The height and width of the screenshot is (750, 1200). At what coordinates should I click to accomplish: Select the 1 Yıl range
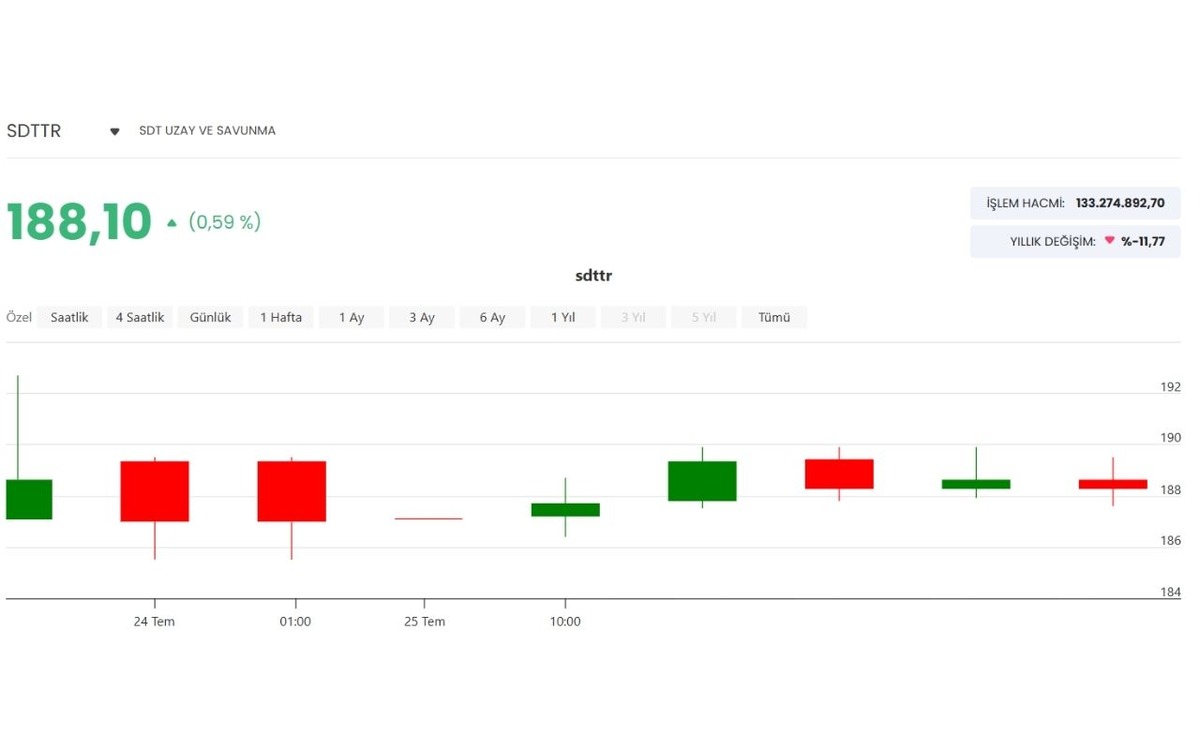pyautogui.click(x=563, y=317)
